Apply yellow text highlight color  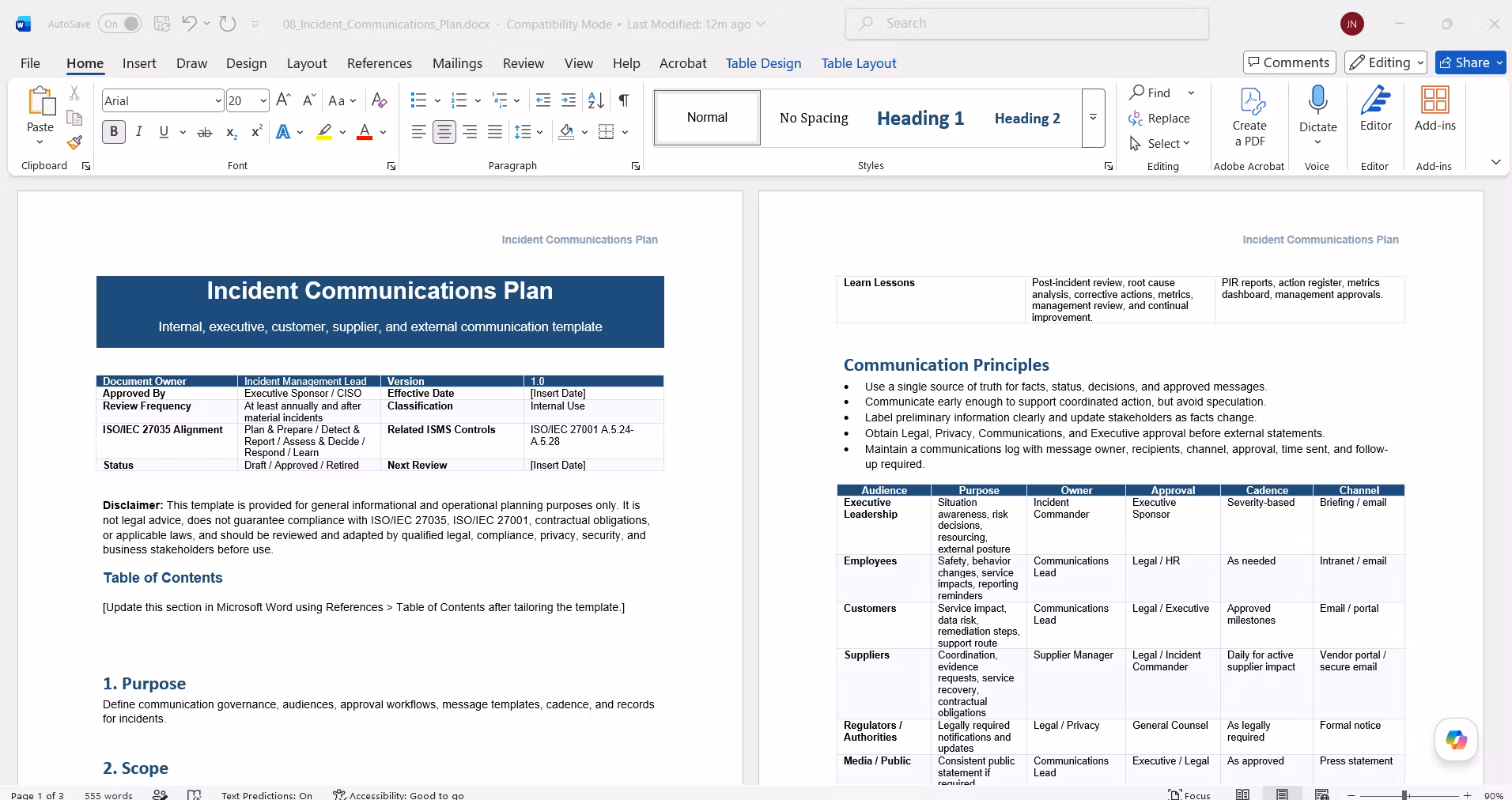324,132
